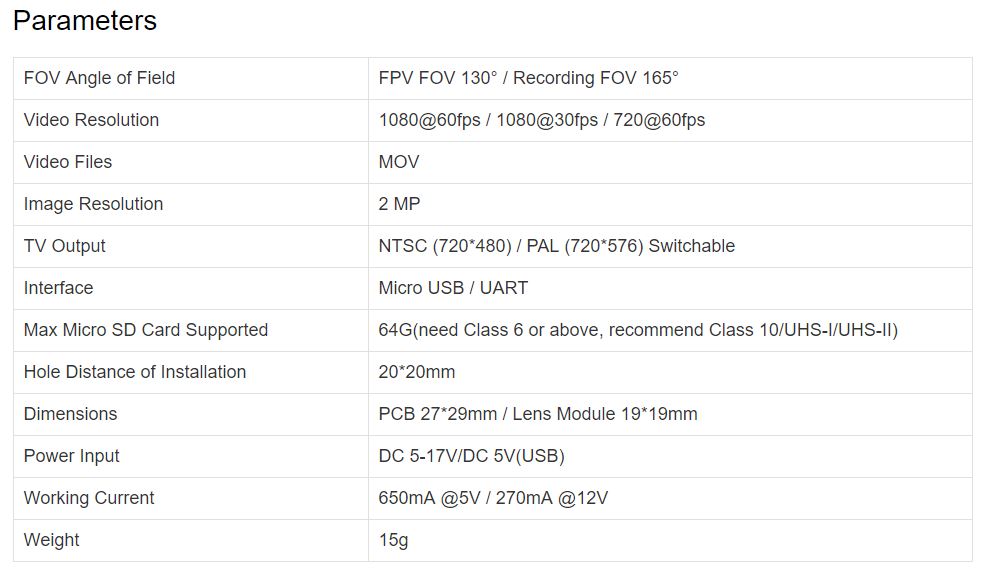Click the MOV file format value
Viewport: 992px width, 576px height.
[399, 162]
